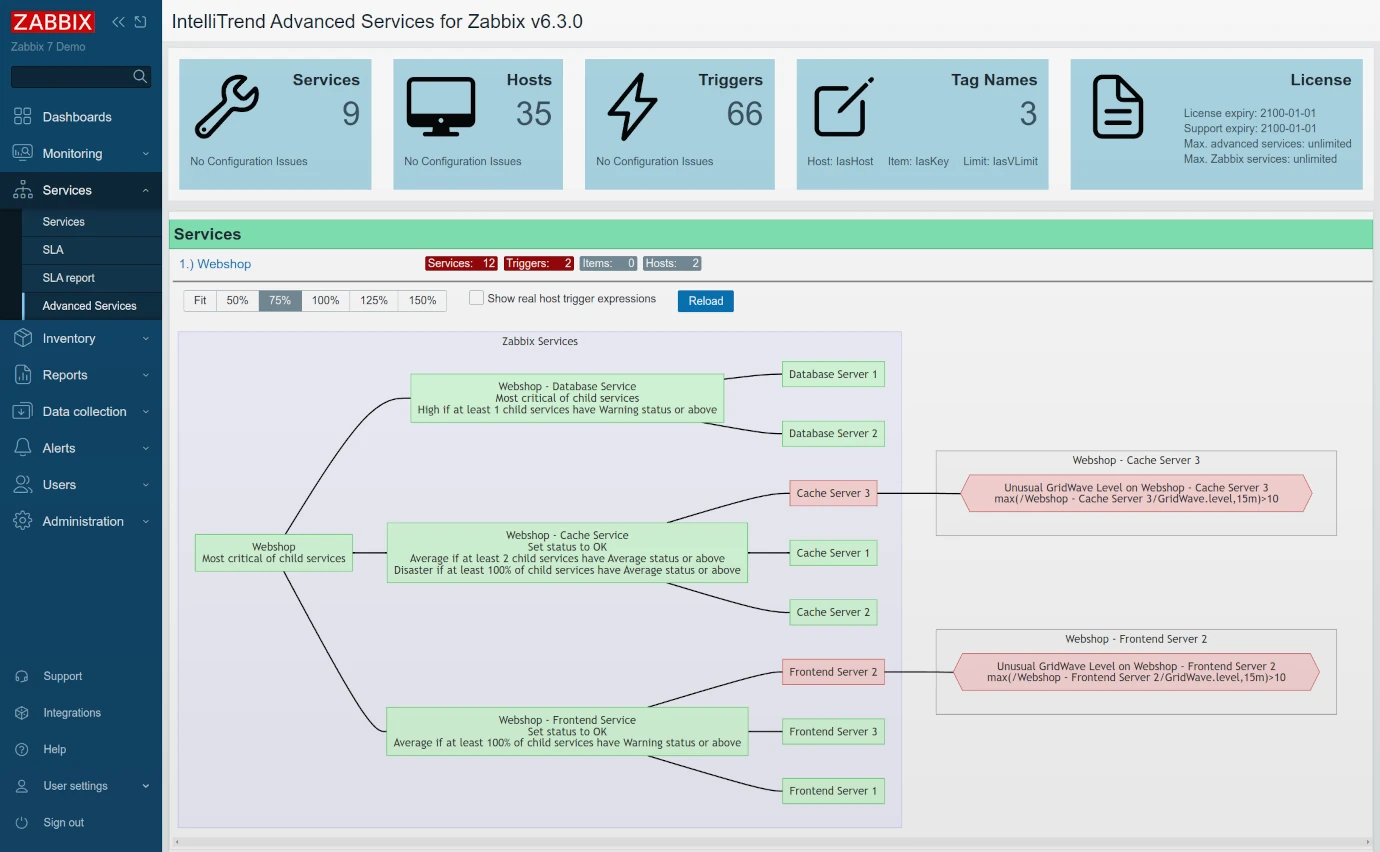Click the Users icon in sidebar
1380x852 pixels.
[x=22, y=484]
